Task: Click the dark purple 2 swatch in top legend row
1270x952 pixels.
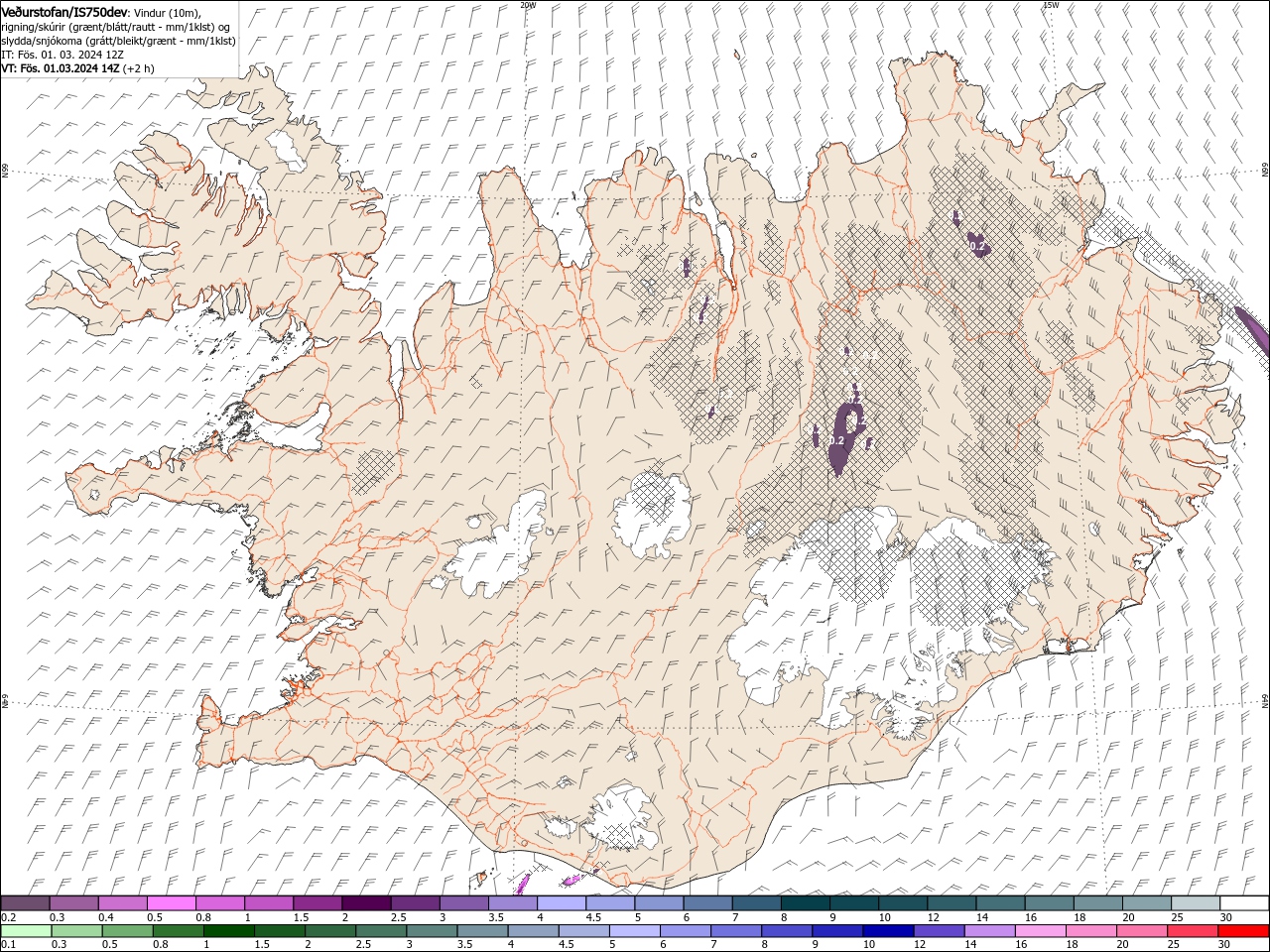Action: pos(366,903)
